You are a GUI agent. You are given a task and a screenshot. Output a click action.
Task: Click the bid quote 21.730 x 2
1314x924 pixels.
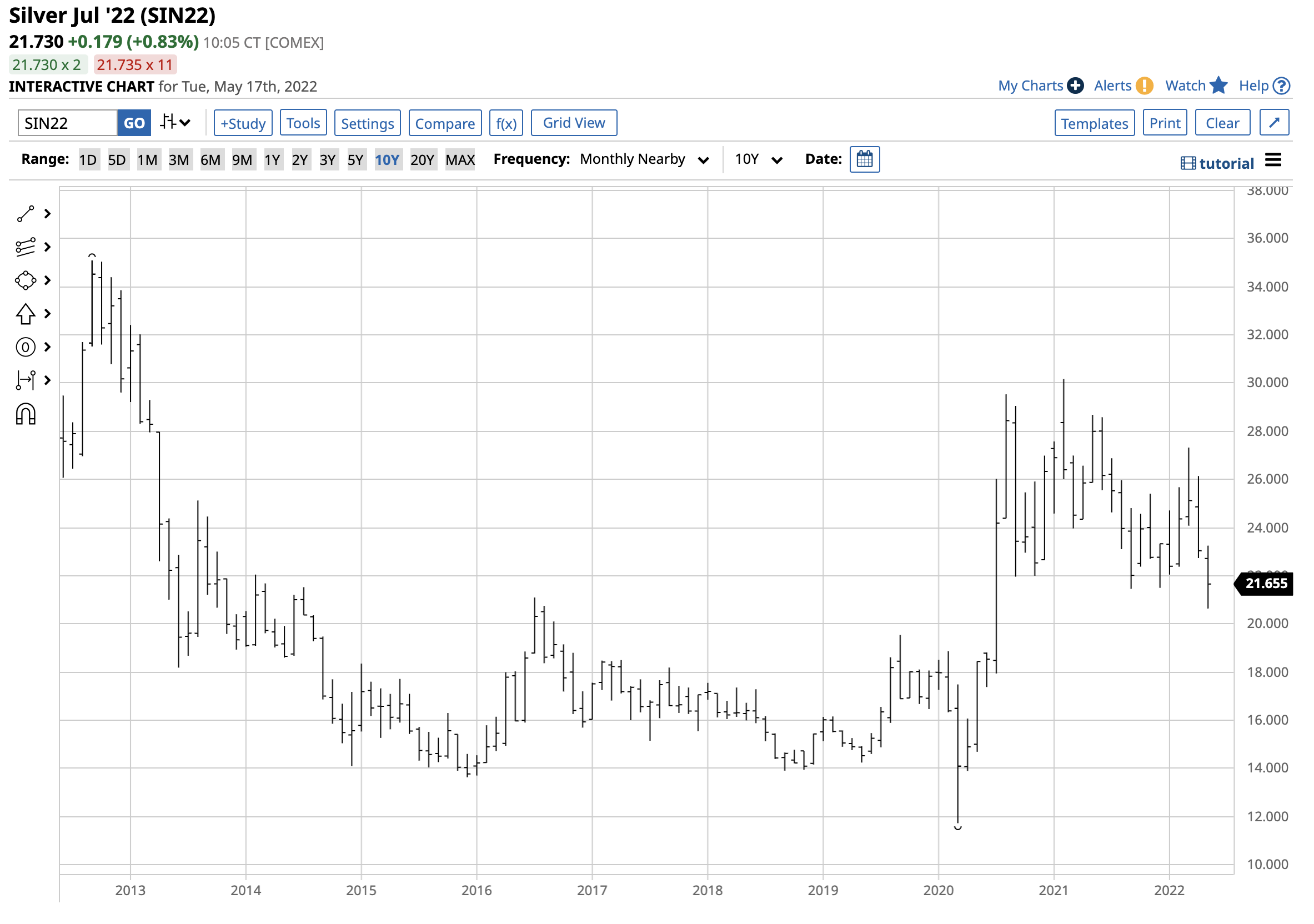[48, 64]
